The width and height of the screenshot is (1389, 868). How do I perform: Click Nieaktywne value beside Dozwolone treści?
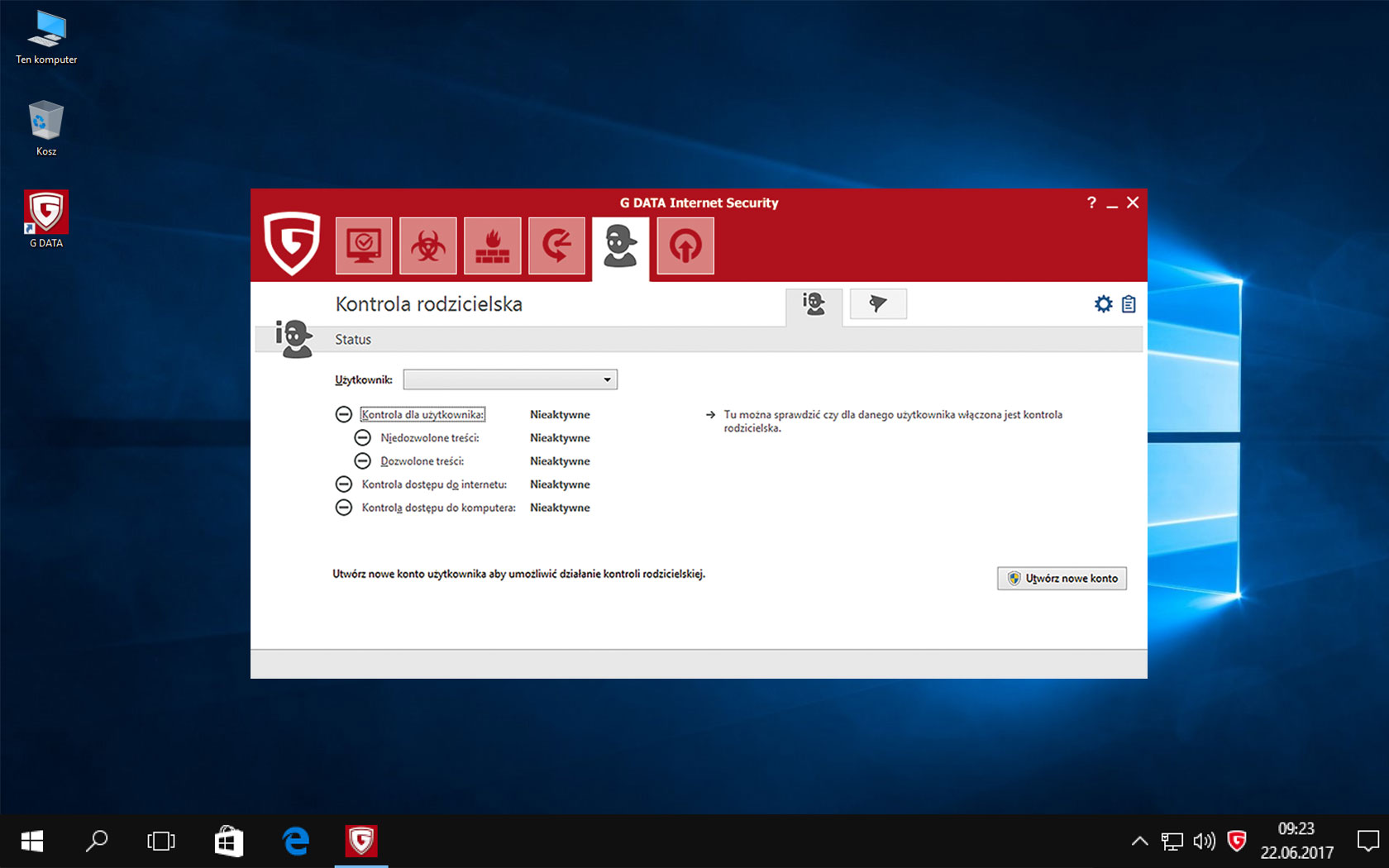560,461
